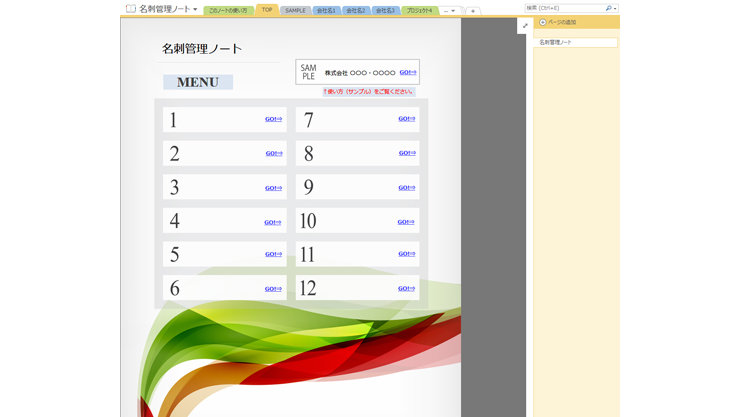The height and width of the screenshot is (417, 740).
Task: Click GO! link for menu item 9
Action: point(407,187)
